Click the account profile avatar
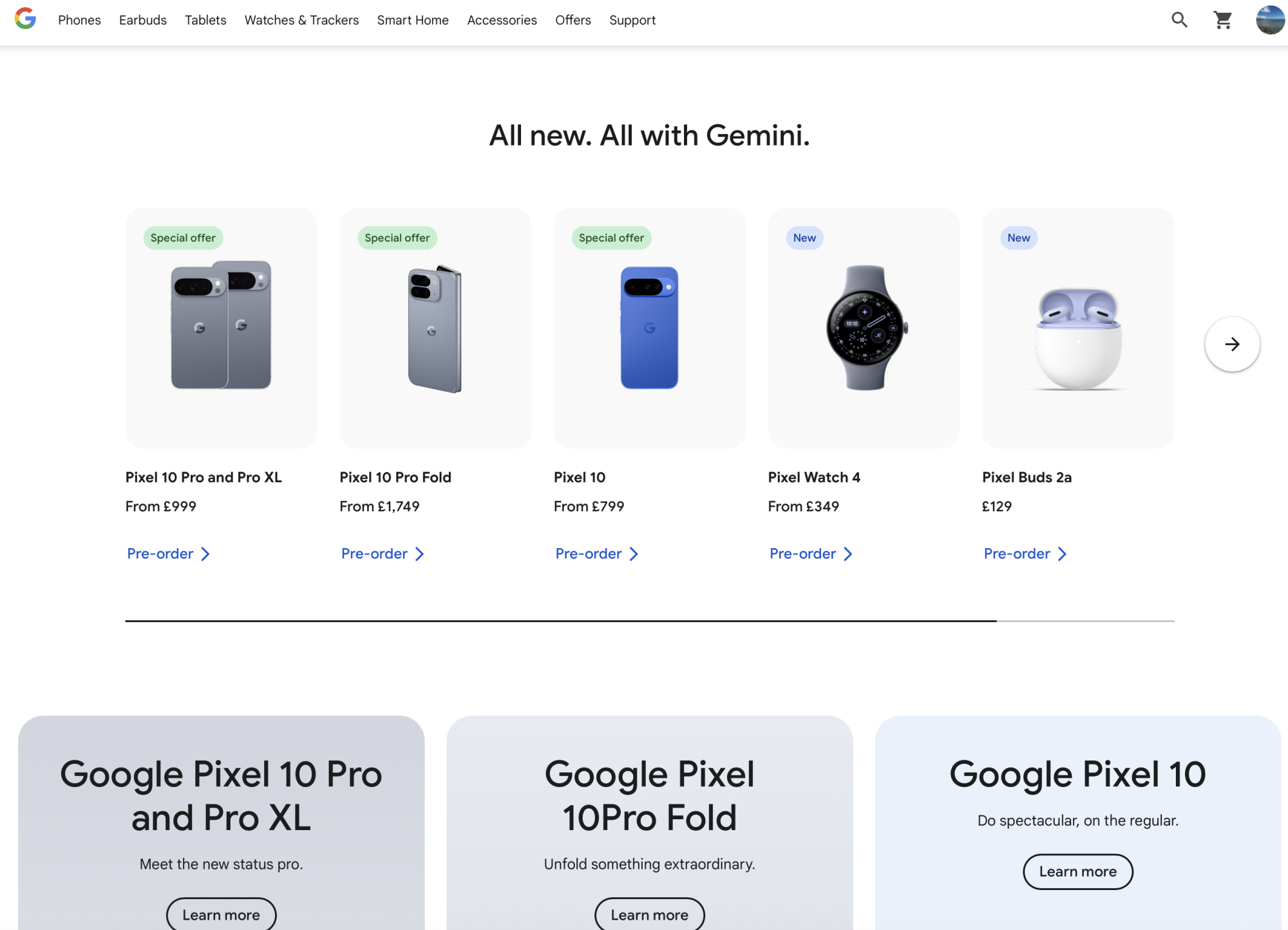The height and width of the screenshot is (930, 1288). click(x=1270, y=20)
